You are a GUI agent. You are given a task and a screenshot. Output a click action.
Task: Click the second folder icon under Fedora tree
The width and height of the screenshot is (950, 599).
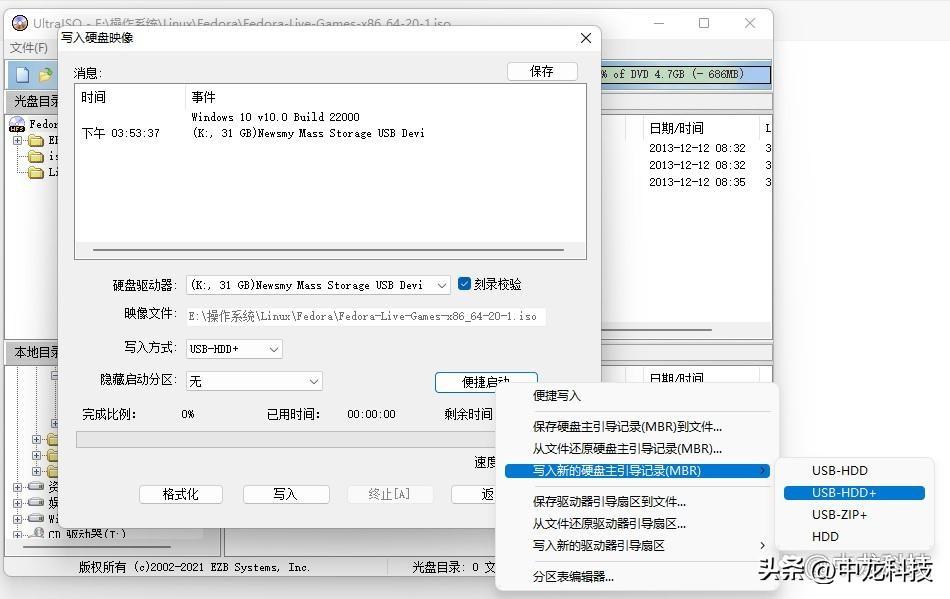point(36,156)
